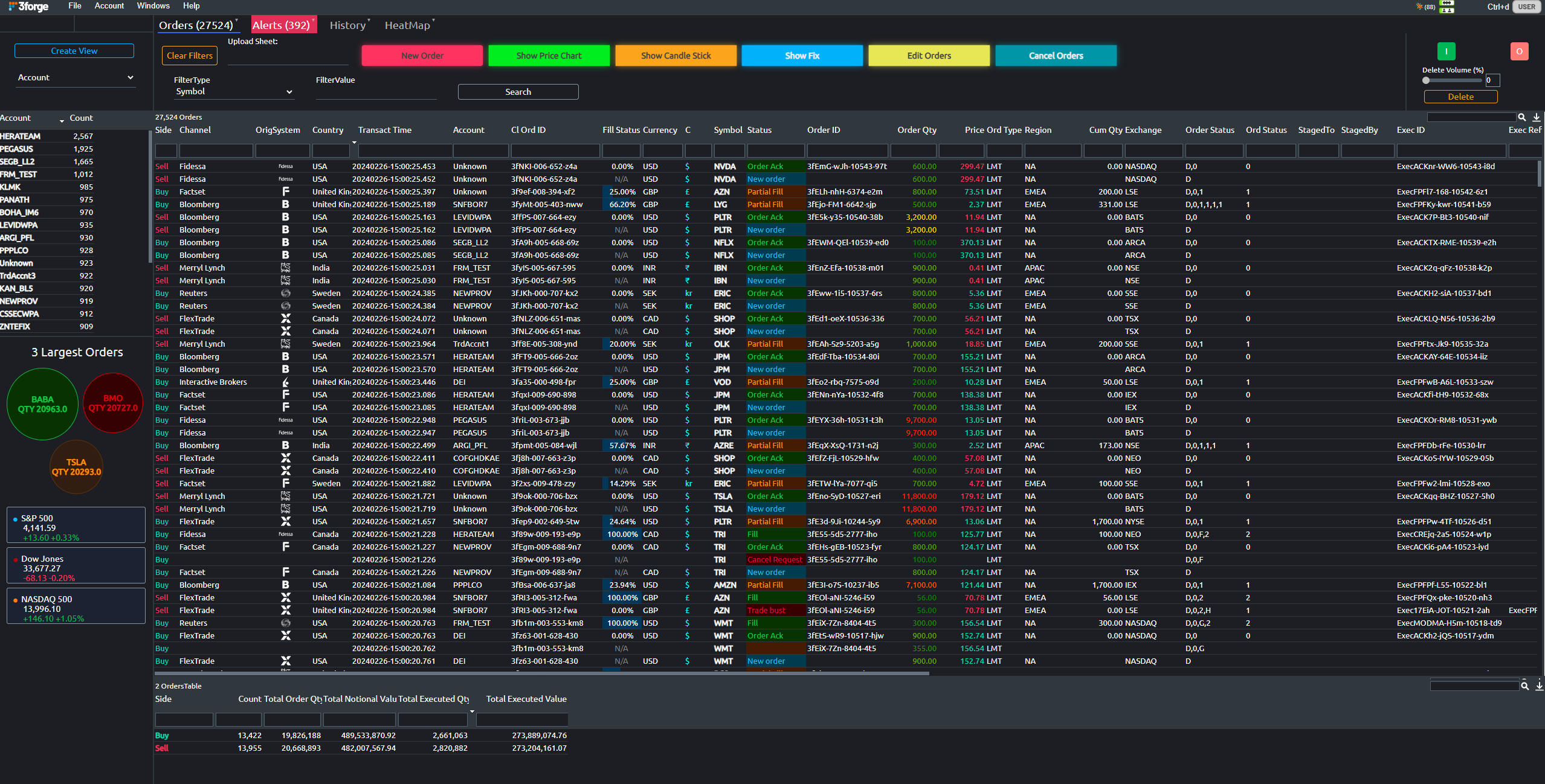
Task: Click the summary table search magnifier icon
Action: tap(1525, 686)
